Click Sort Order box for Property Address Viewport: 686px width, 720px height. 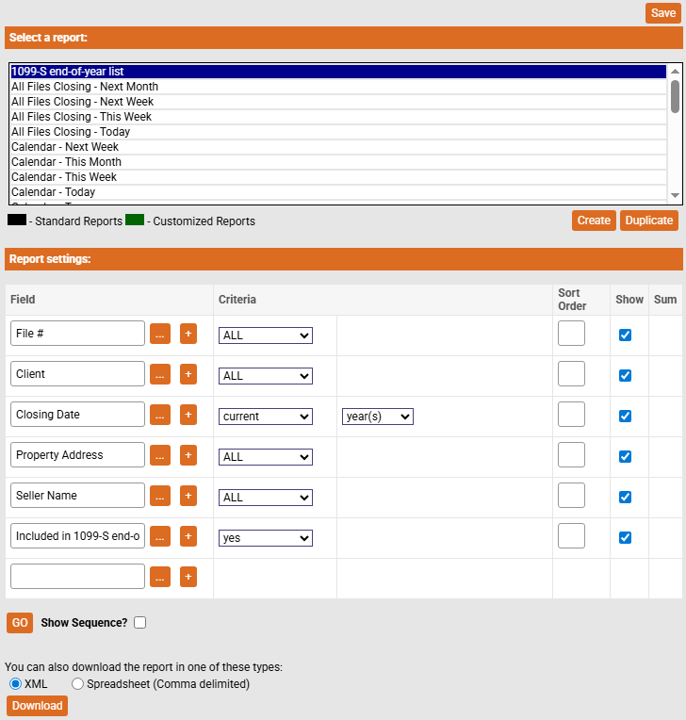[571, 455]
